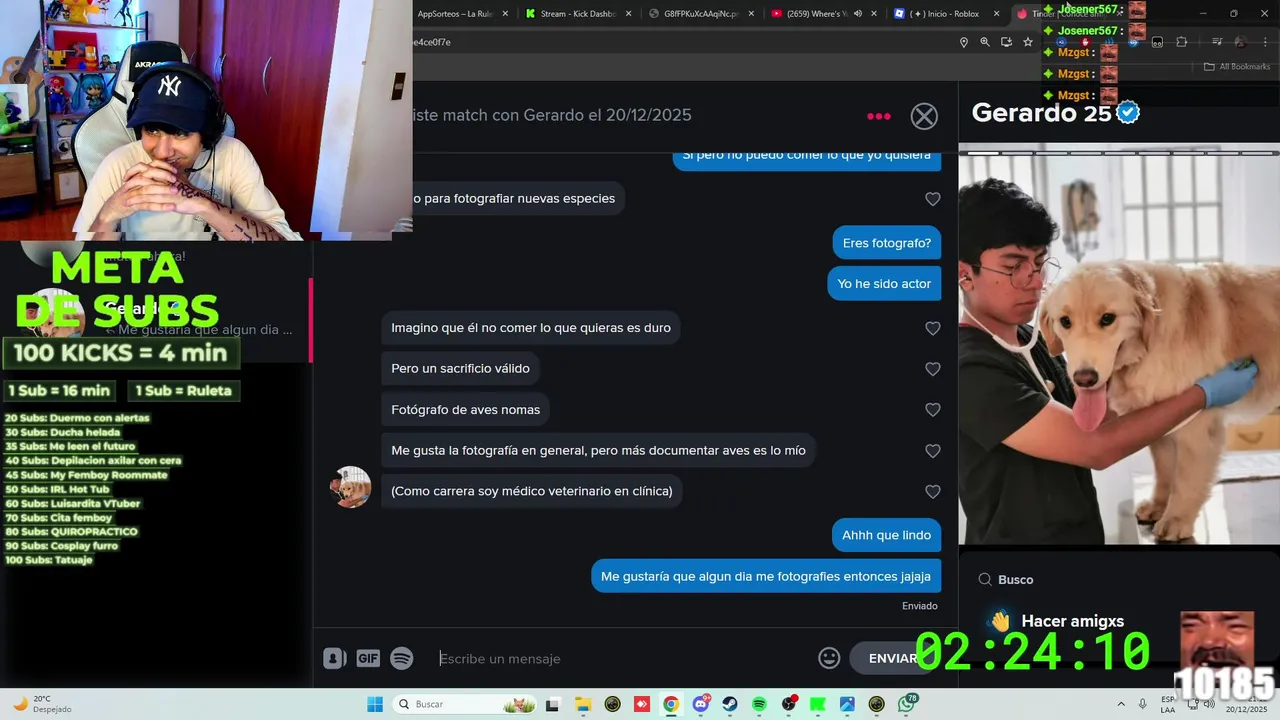The image size is (1280, 720).
Task: Open the Chrome three-dot menu
Action: (x=1264, y=42)
